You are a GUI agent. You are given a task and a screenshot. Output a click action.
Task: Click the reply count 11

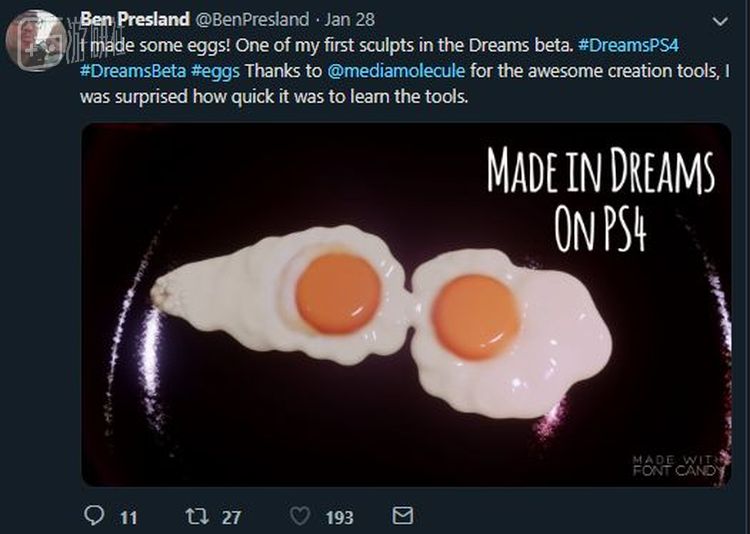128,517
